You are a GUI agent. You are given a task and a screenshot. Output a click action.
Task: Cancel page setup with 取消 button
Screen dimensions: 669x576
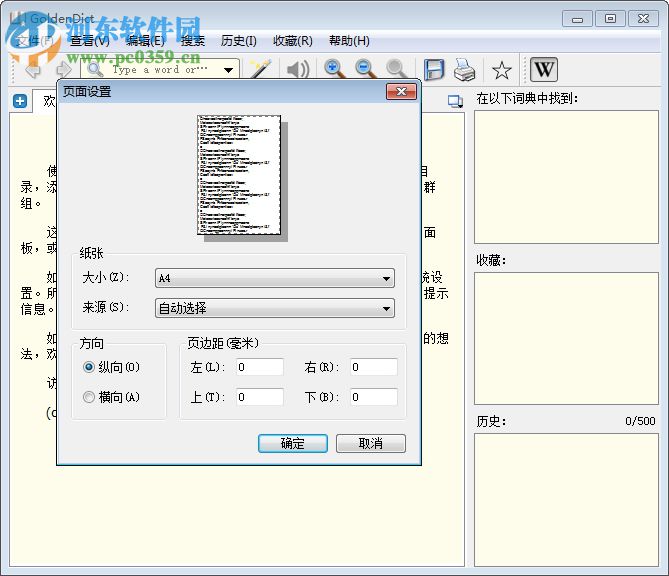pos(371,443)
